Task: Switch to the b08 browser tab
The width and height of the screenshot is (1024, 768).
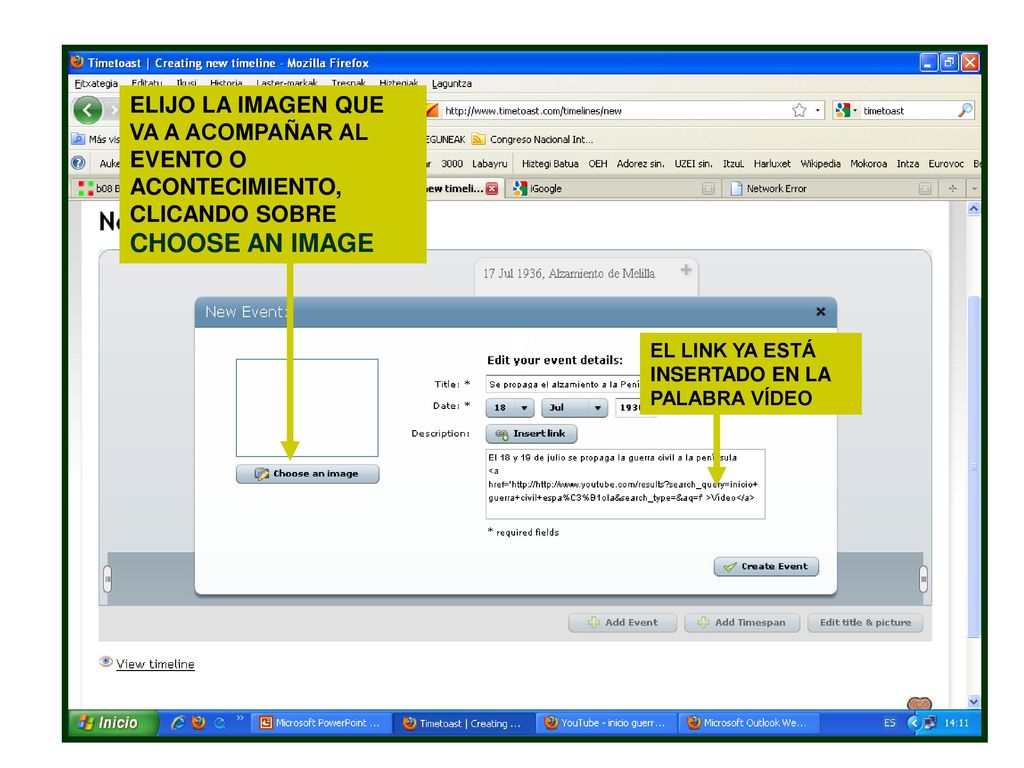Action: click(98, 188)
